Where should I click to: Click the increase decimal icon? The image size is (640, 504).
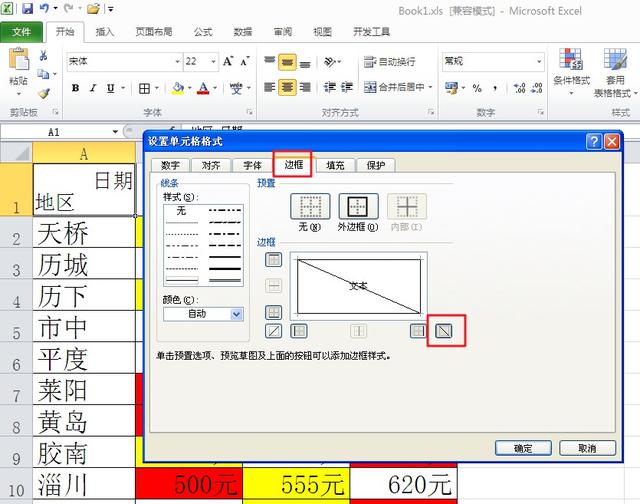(519, 88)
